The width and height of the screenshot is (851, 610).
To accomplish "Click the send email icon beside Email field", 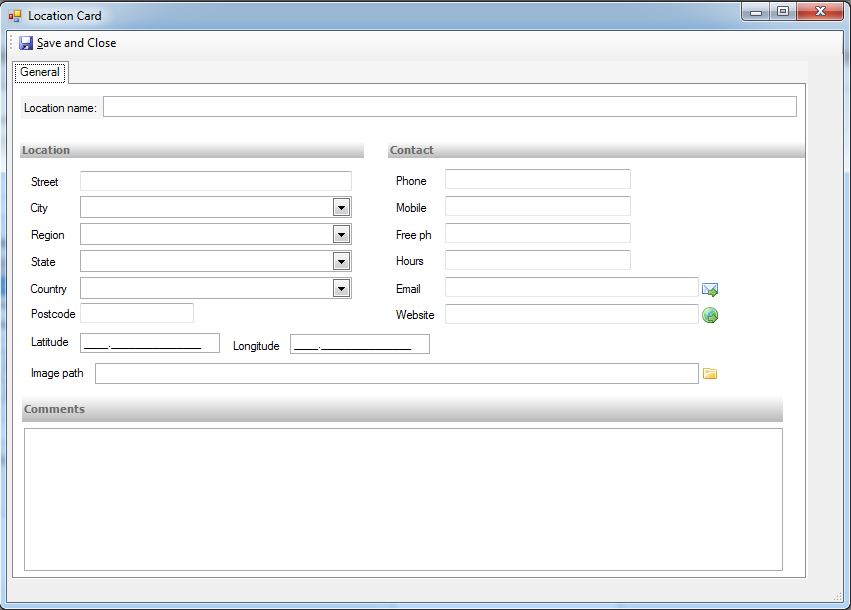I will (x=710, y=290).
